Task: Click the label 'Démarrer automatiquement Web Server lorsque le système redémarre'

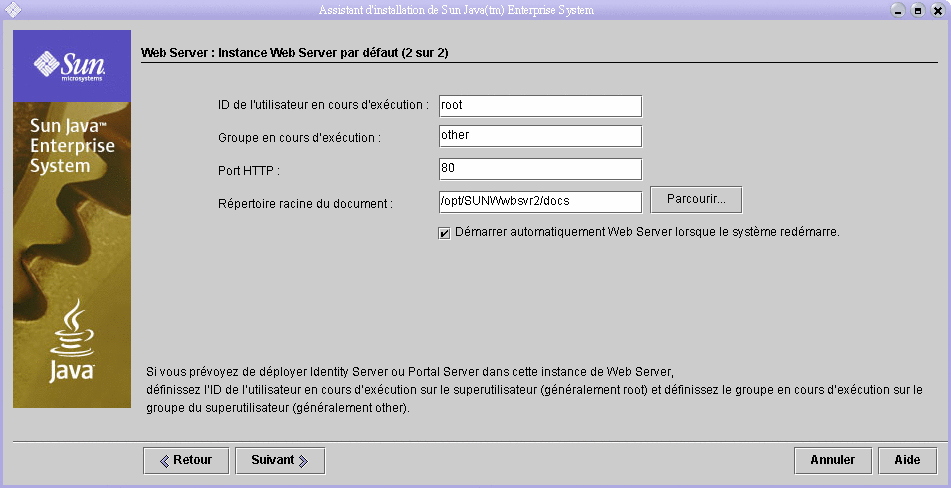Action: coord(647,232)
